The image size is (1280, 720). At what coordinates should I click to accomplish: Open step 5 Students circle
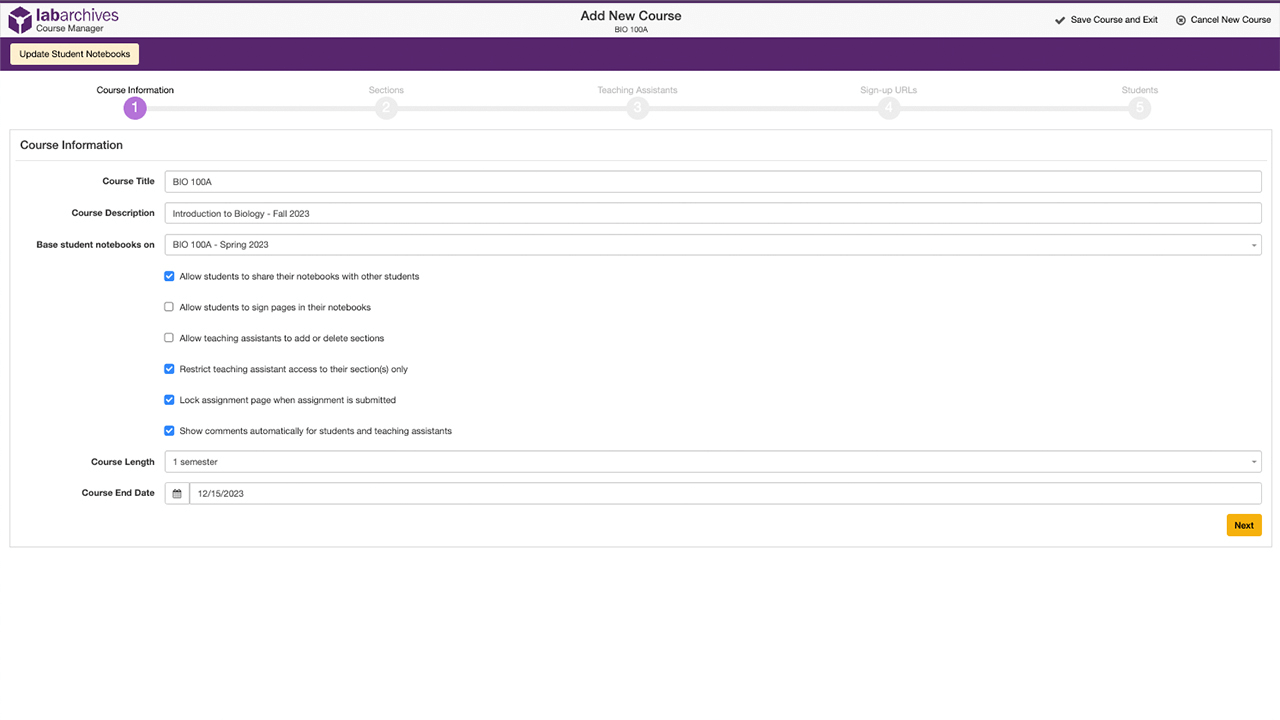(1139, 108)
